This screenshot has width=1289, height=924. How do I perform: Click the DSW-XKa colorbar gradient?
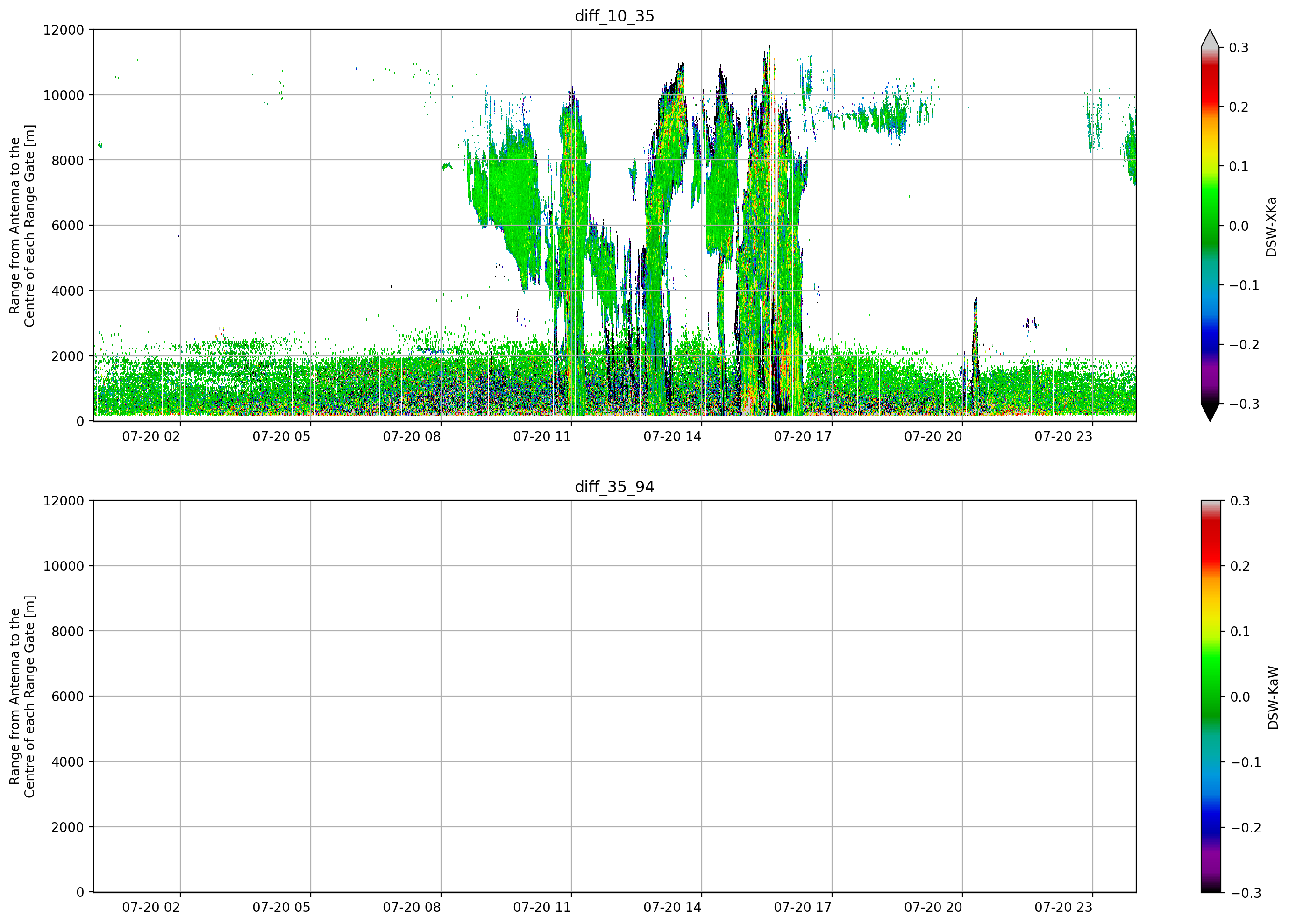[1210, 226]
